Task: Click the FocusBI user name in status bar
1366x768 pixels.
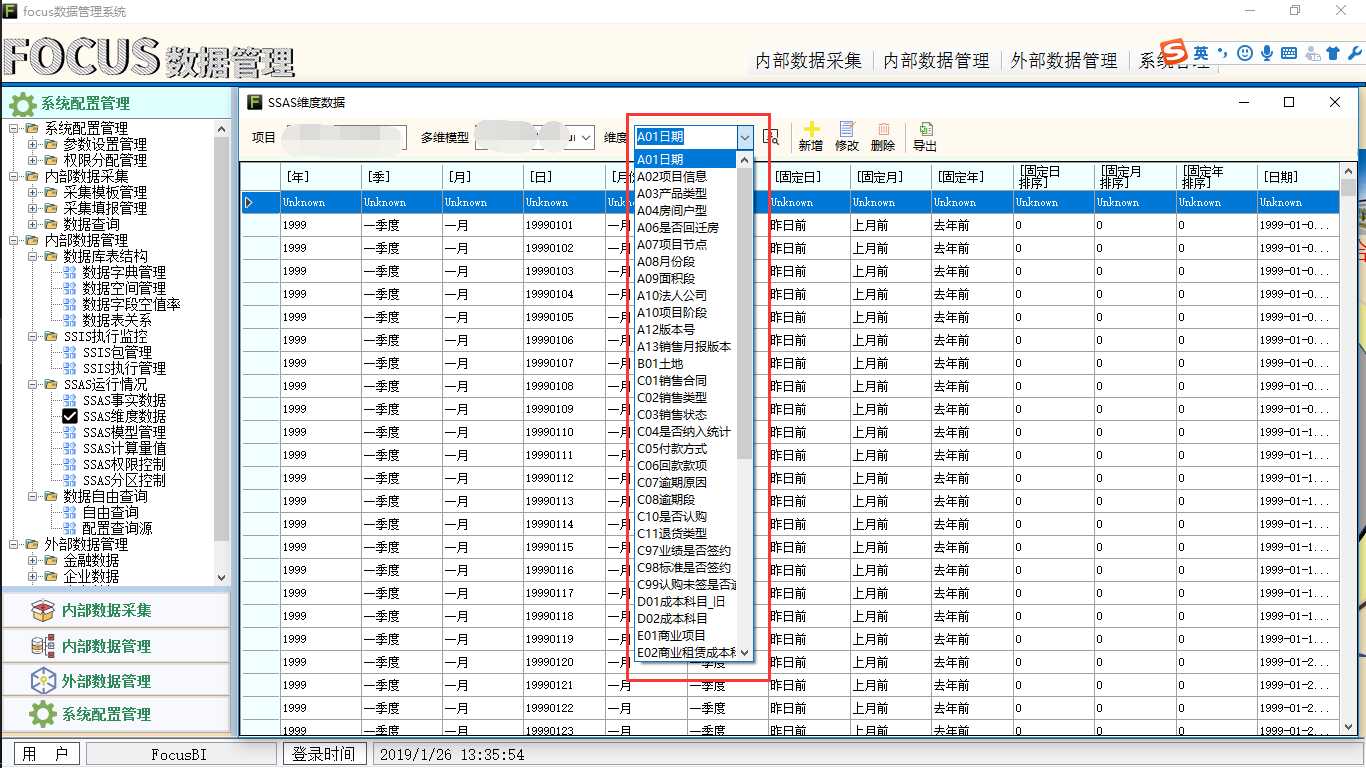Action: pyautogui.click(x=179, y=754)
